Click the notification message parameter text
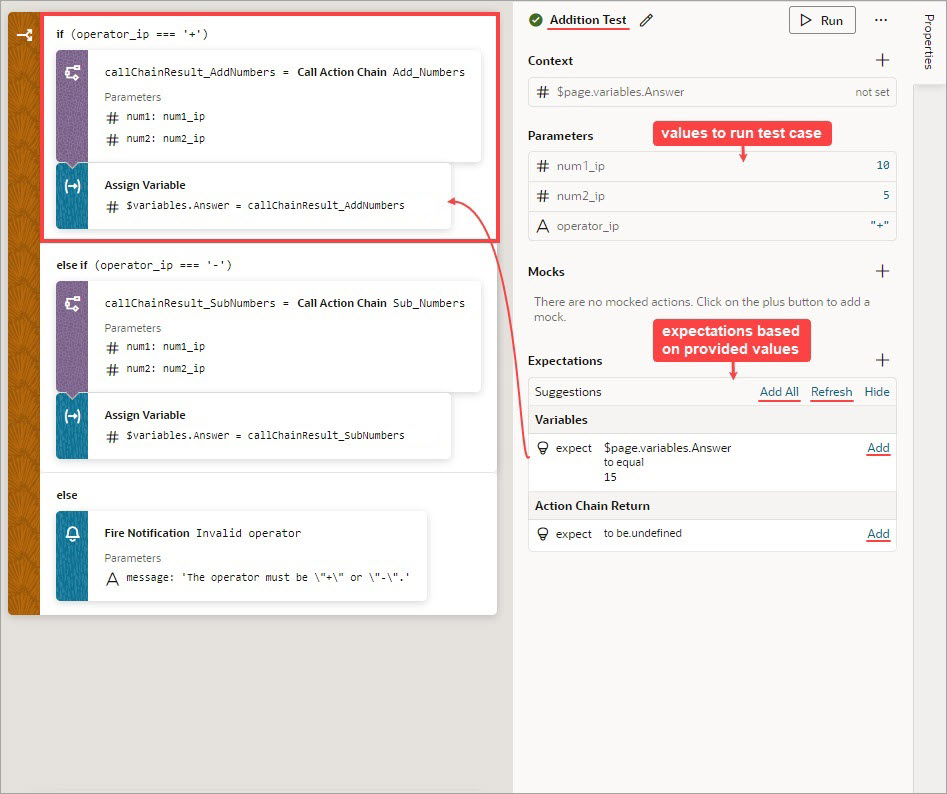Image resolution: width=947 pixels, height=794 pixels. (268, 578)
